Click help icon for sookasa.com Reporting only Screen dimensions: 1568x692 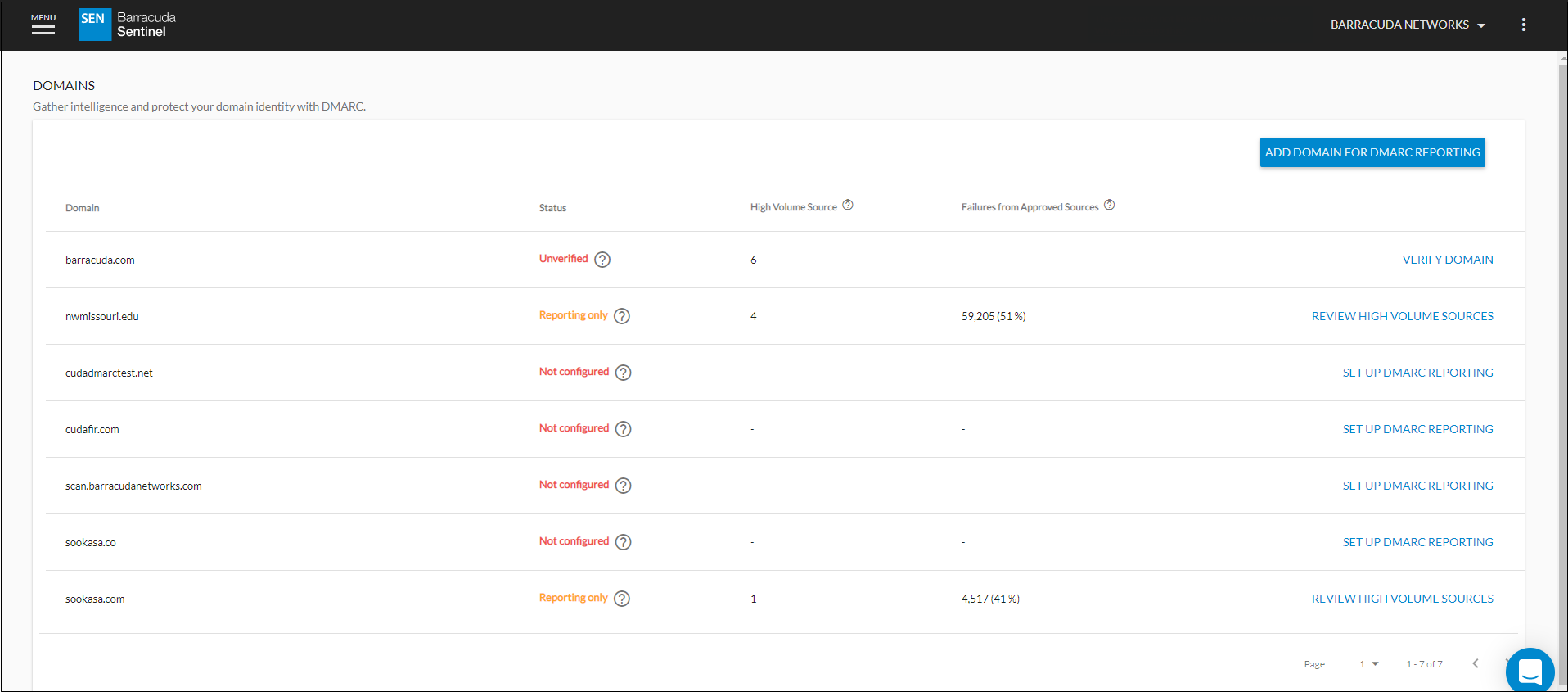622,599
